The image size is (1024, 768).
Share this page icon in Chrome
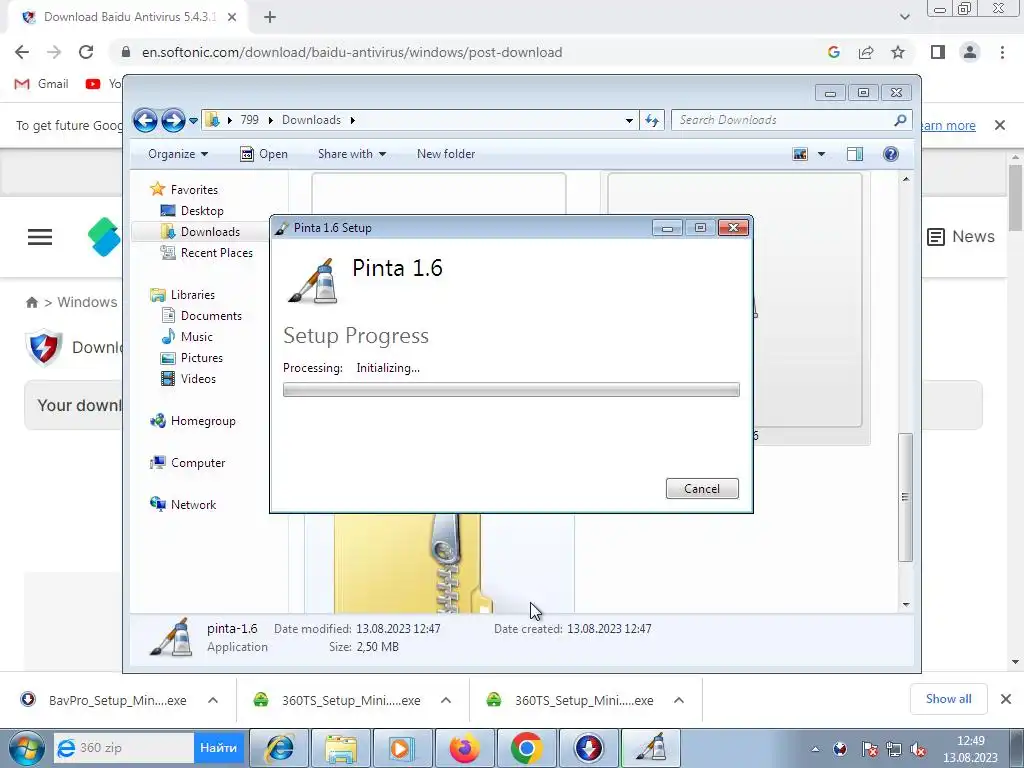tap(866, 52)
